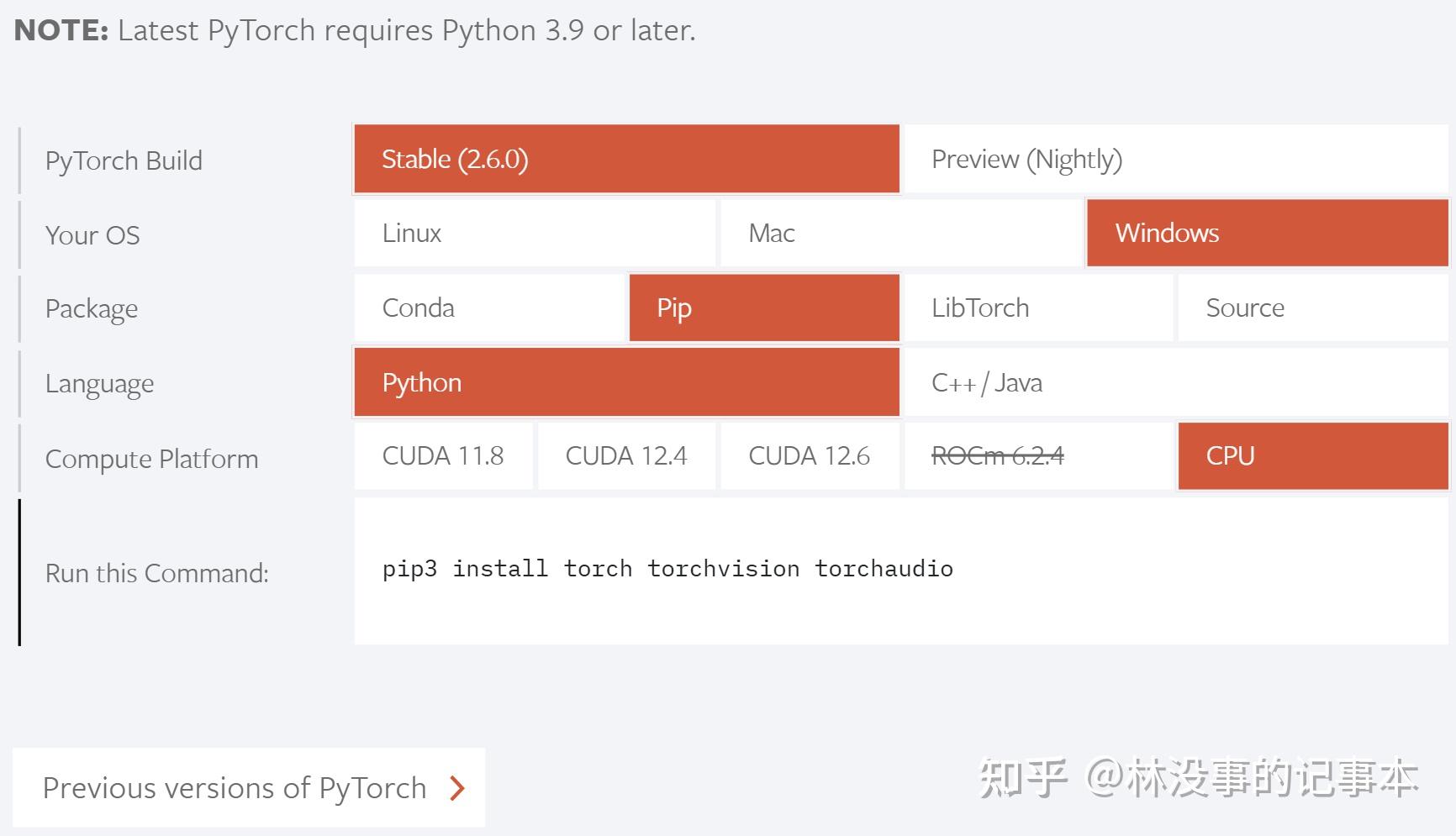Image resolution: width=1456 pixels, height=836 pixels.
Task: Select Python as the language
Action: tap(625, 382)
